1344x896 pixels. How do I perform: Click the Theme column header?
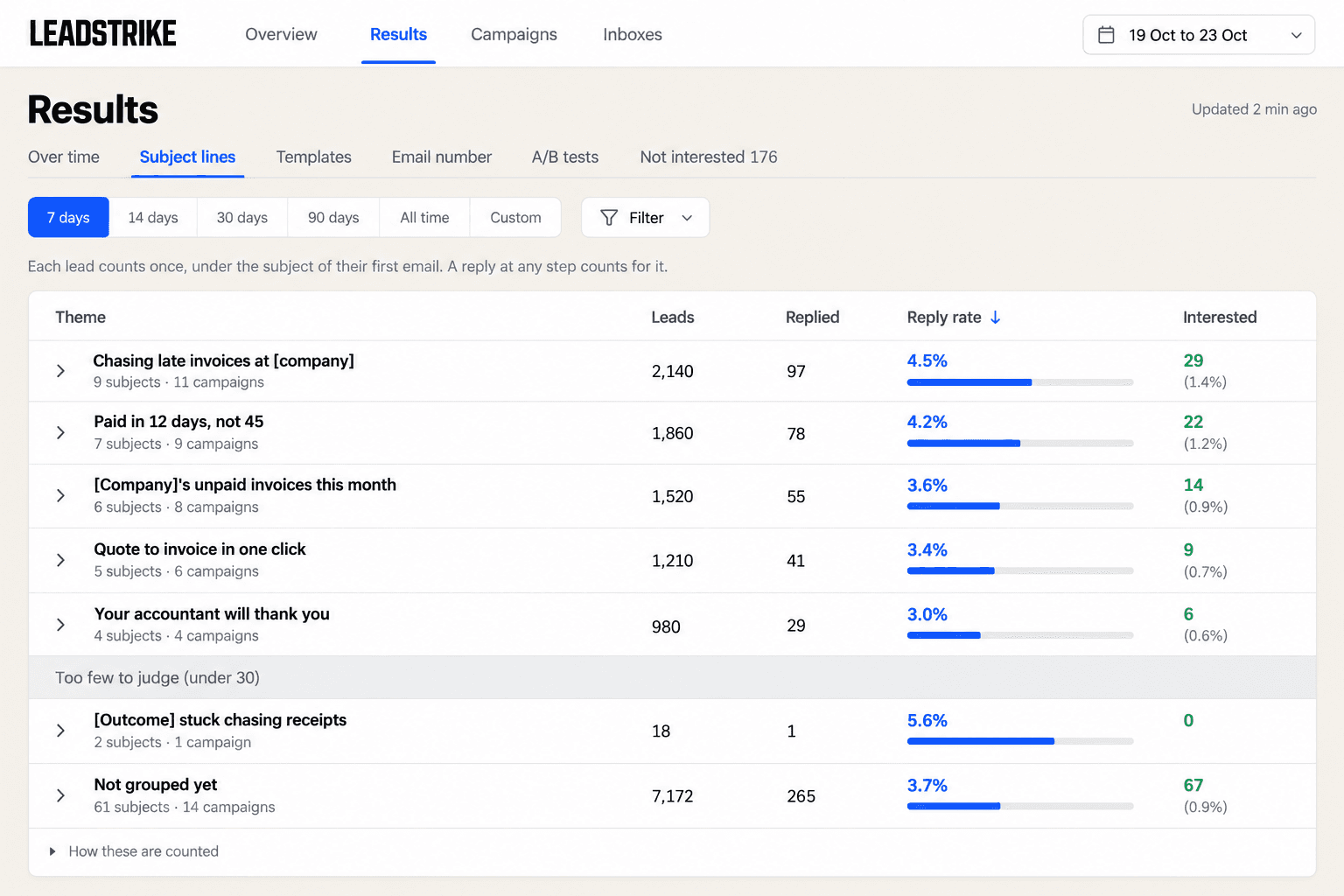pyautogui.click(x=80, y=318)
